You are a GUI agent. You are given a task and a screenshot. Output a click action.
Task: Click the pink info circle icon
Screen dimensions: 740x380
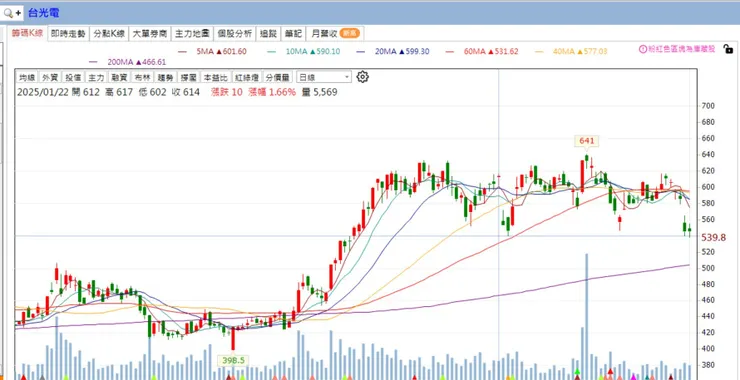[642, 49]
